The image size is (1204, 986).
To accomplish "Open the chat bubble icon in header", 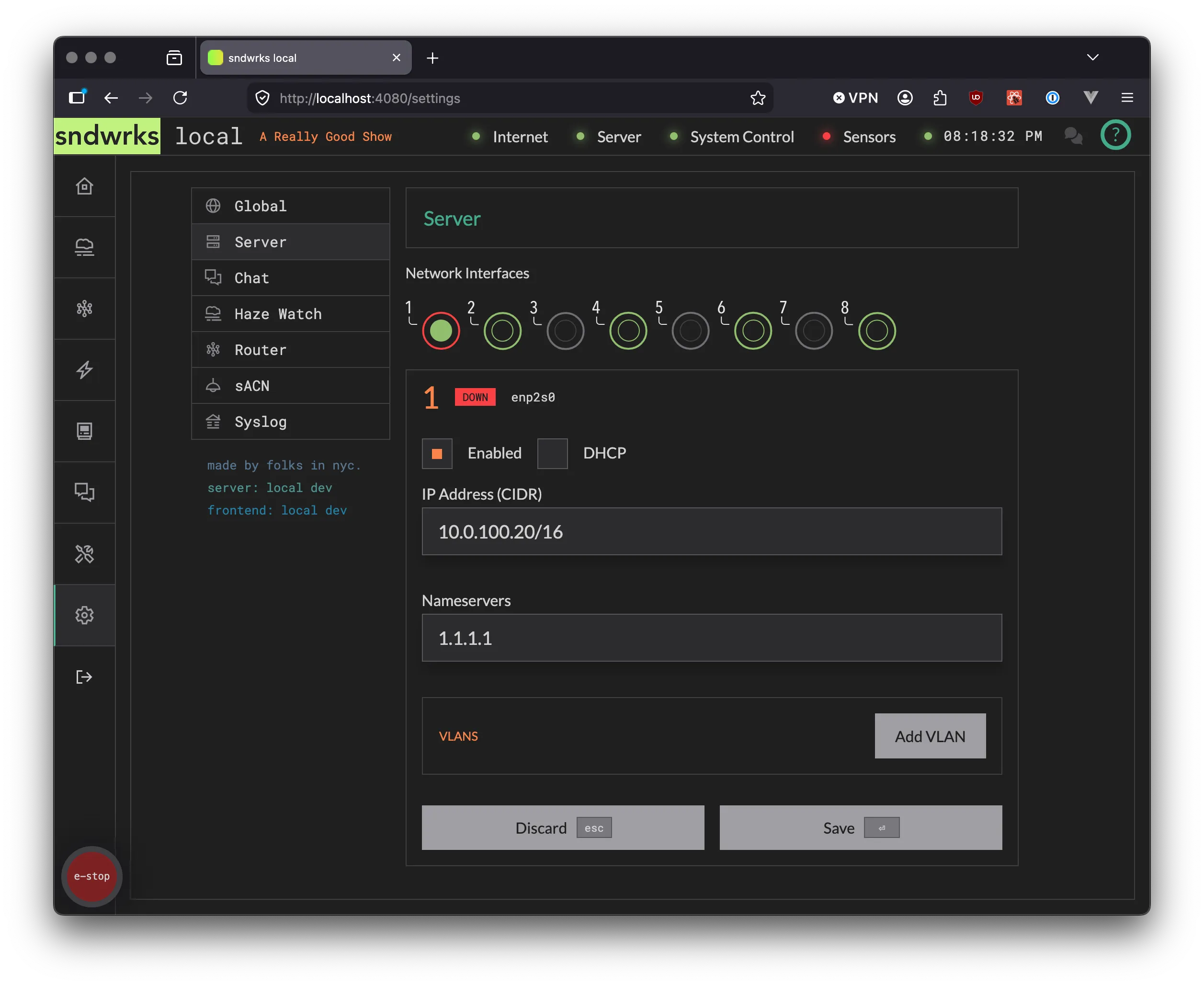I will pos(1073,137).
